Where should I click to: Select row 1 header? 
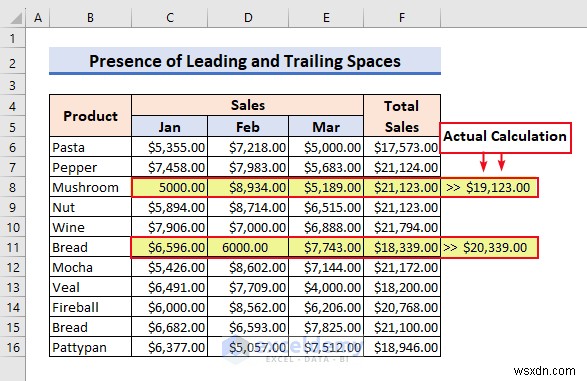[x=13, y=39]
